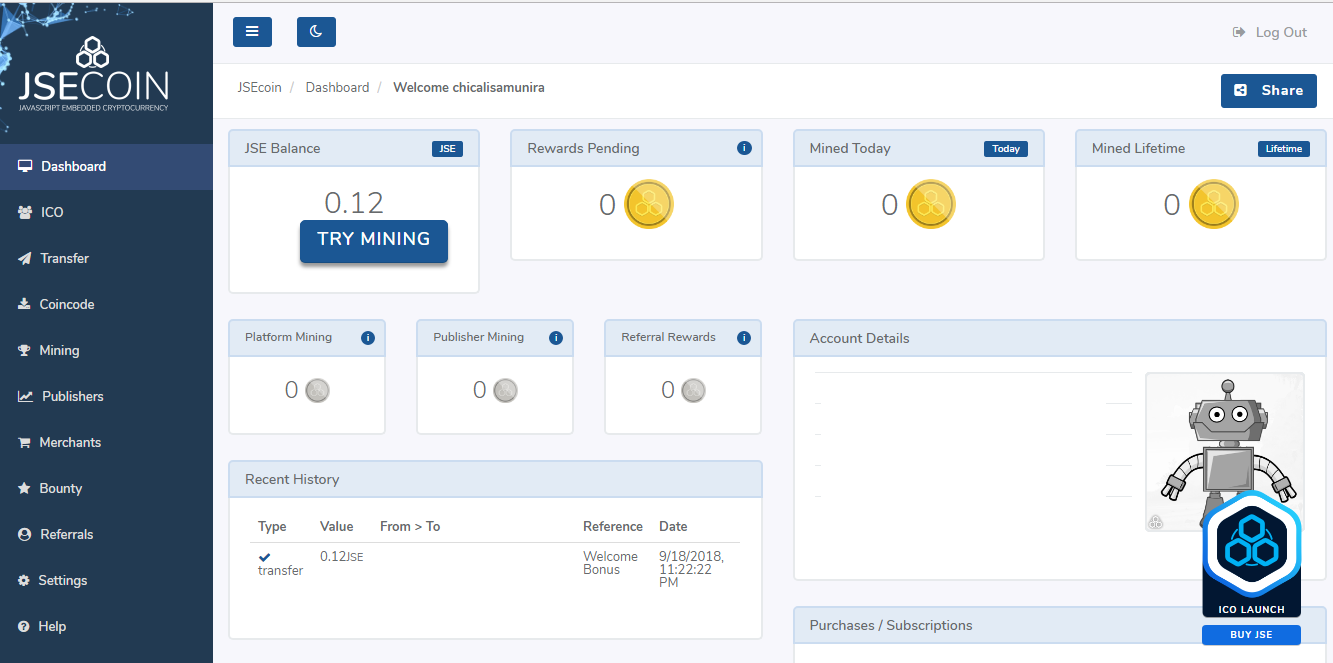Viewport: 1333px width, 663px height.
Task: Click the Dashboard breadcrumb link
Action: coord(337,88)
